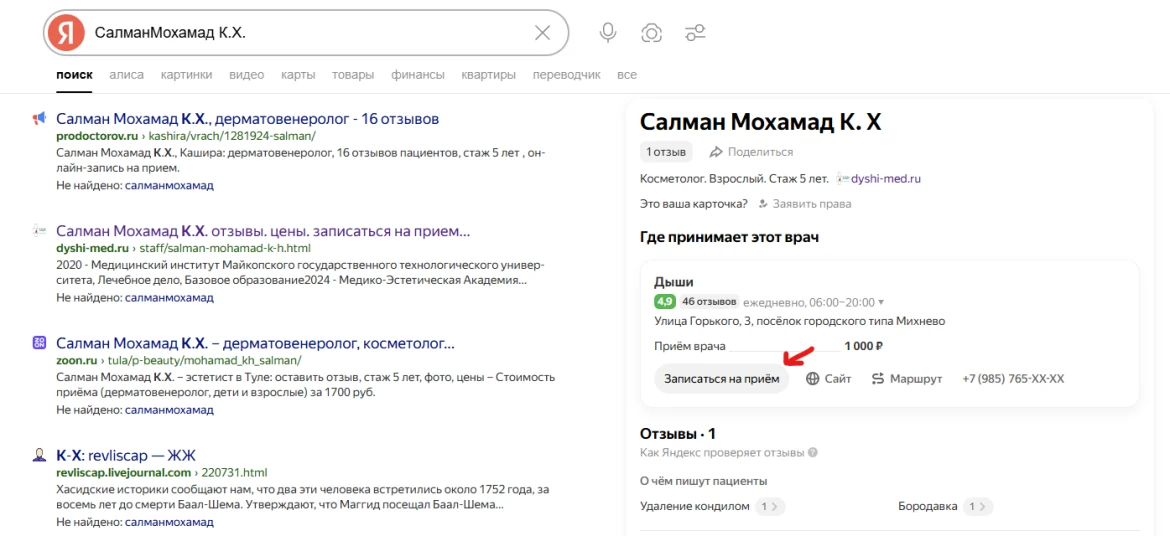The width and height of the screenshot is (1170, 536).
Task: Open search settings sliders icon
Action: click(695, 33)
